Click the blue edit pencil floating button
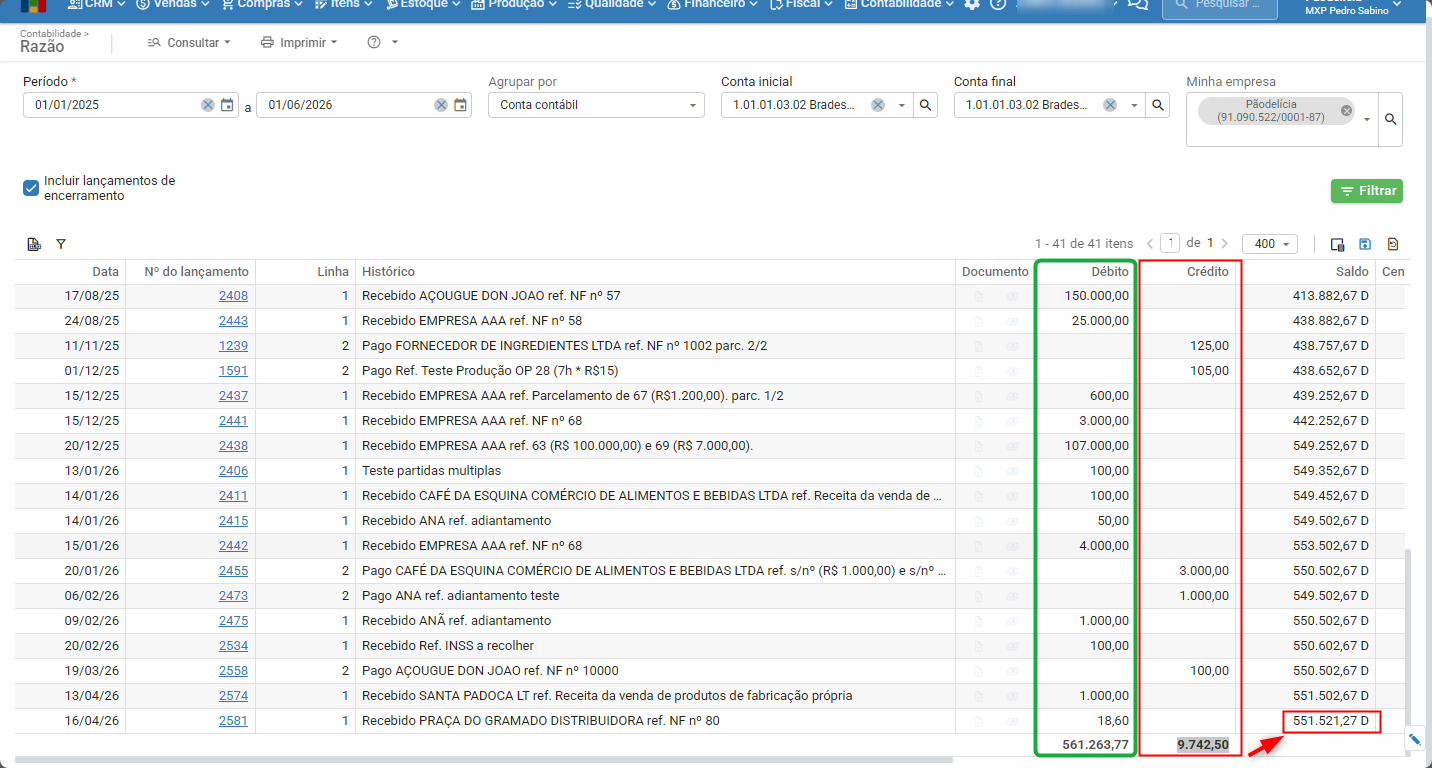Image resolution: width=1432 pixels, height=768 pixels. (1415, 740)
